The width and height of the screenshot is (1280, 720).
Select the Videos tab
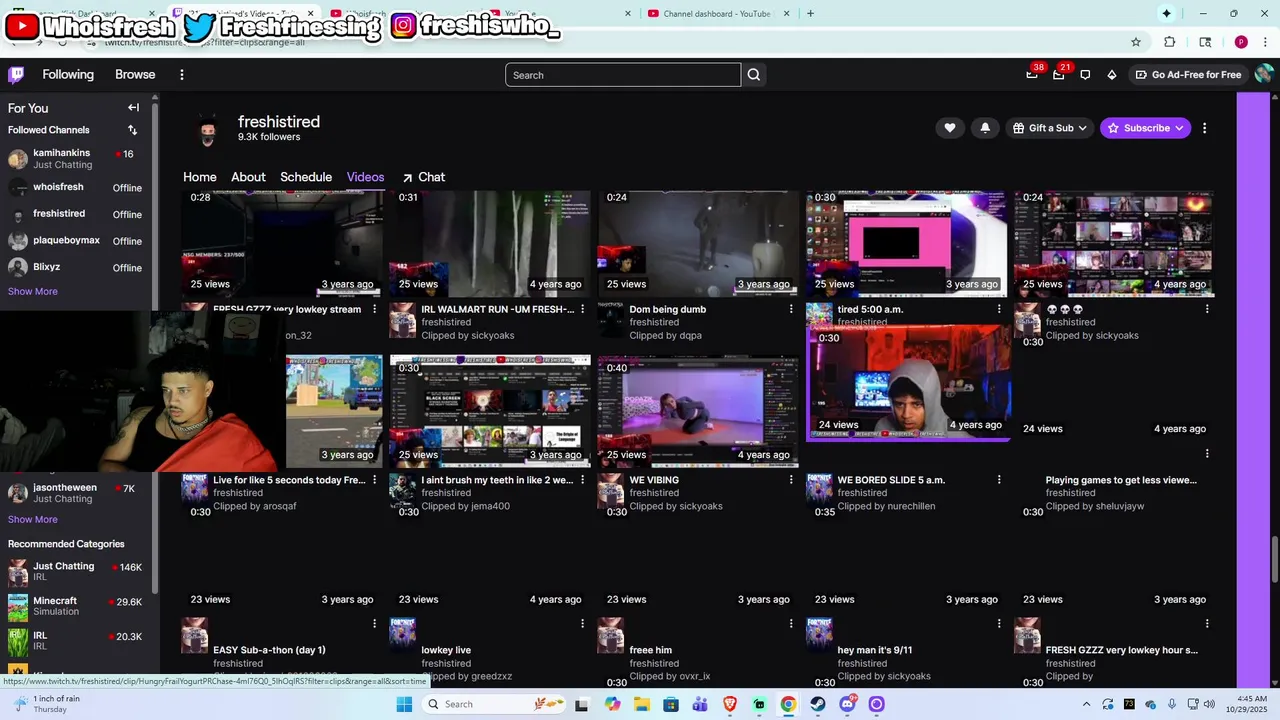365,177
